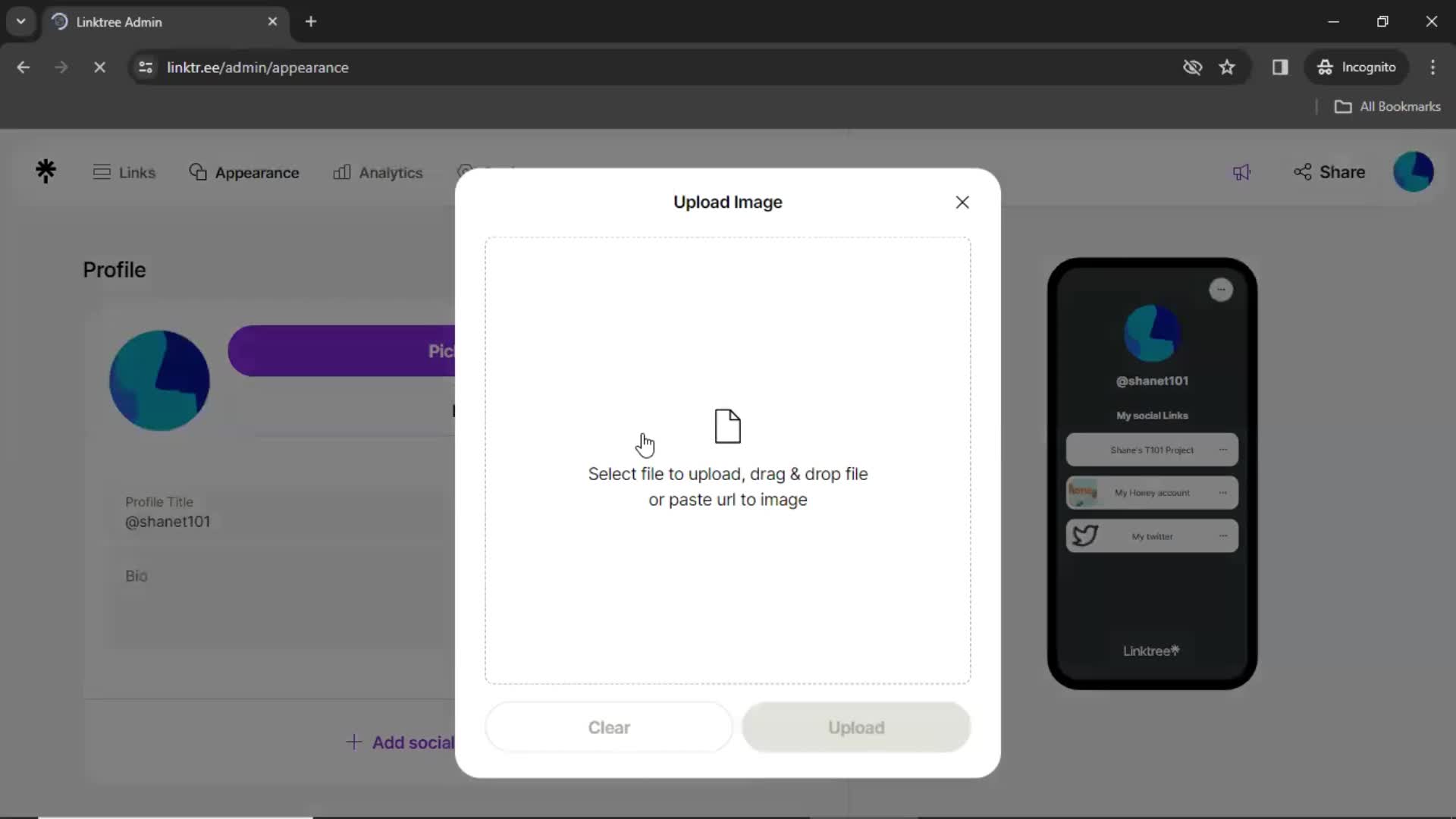Click the file icon in the upload drop zone
This screenshot has width=1456, height=819.
[728, 426]
